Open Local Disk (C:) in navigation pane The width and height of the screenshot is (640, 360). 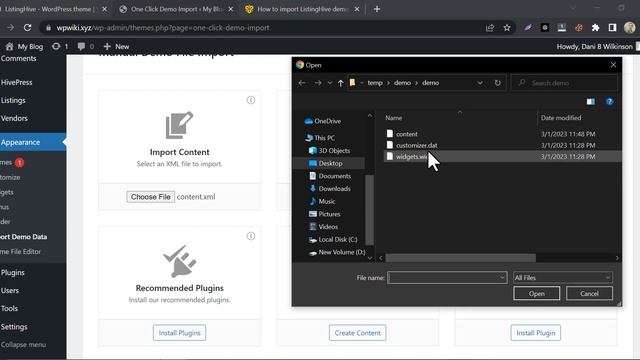333,240
